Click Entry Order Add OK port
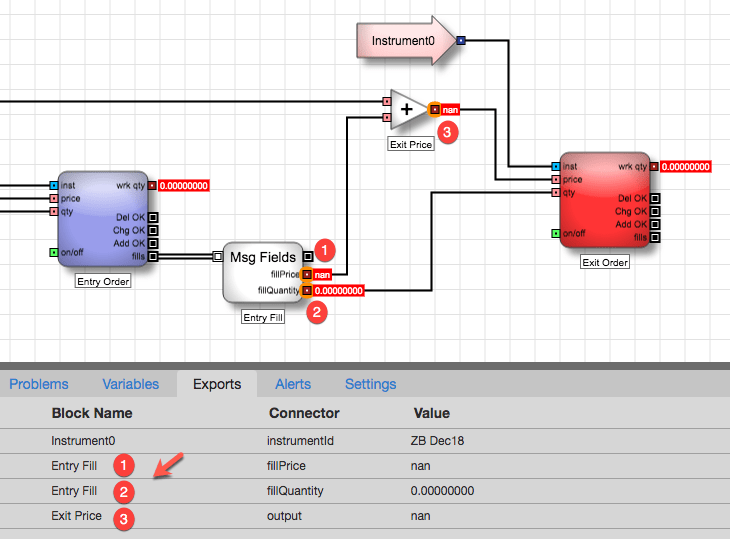This screenshot has width=730, height=543. [x=153, y=243]
